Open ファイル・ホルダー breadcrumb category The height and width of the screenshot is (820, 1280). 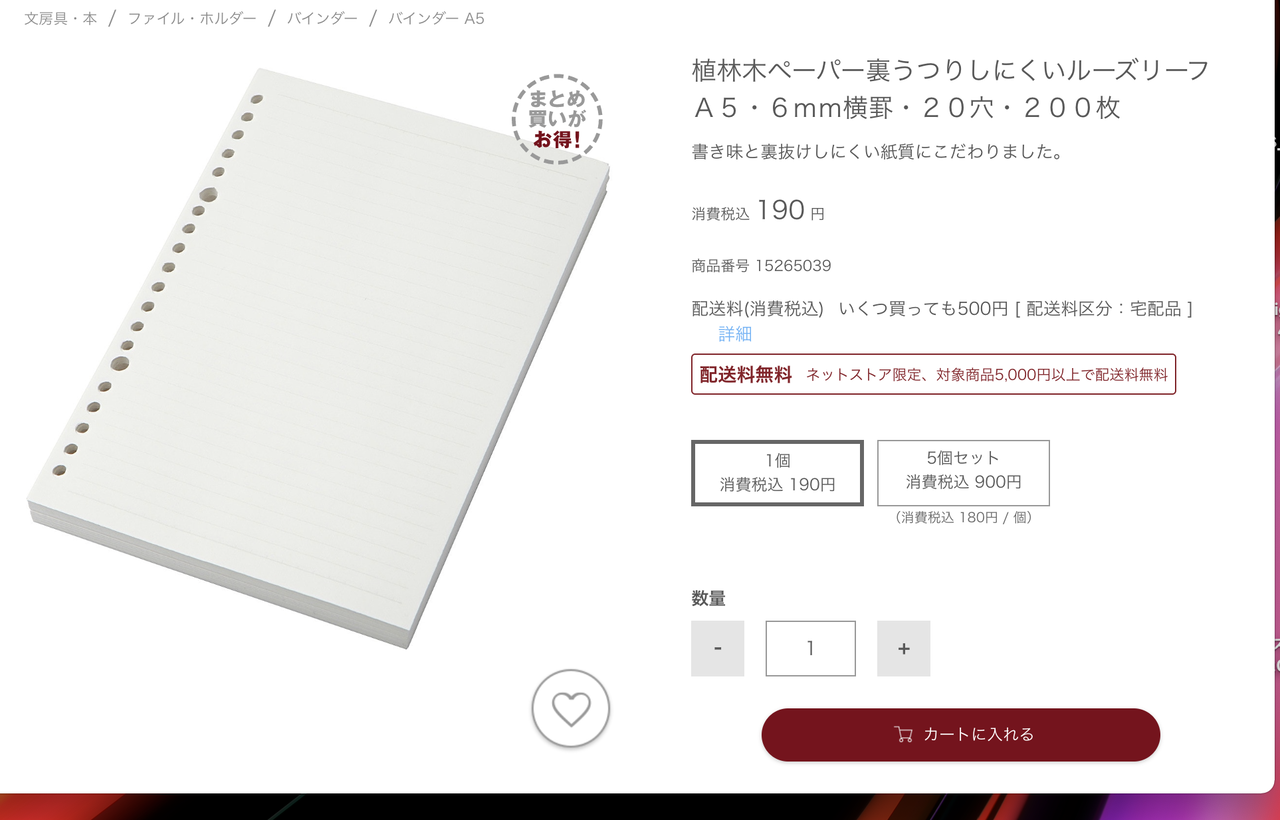[192, 18]
